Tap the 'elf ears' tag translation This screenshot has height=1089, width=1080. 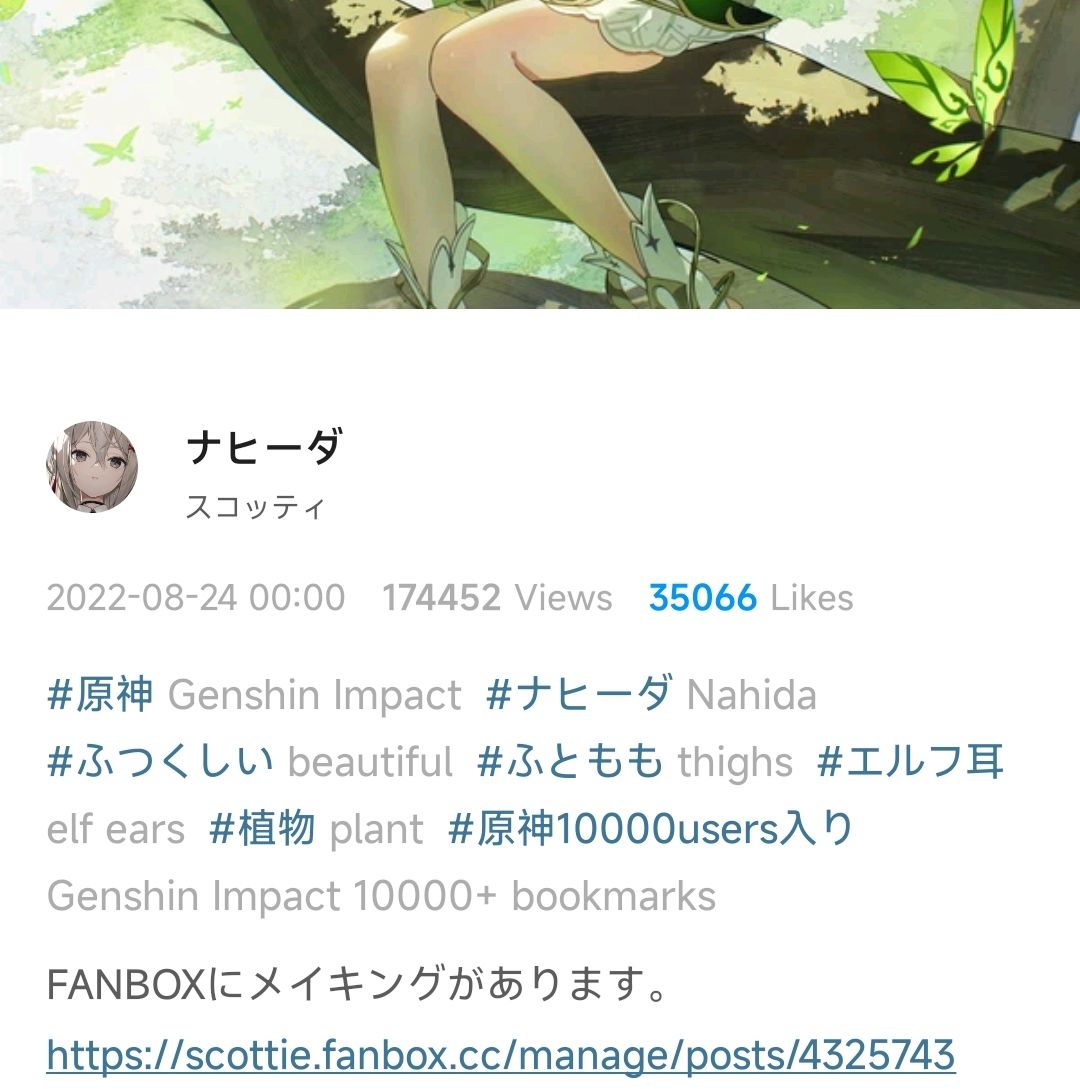coord(116,829)
